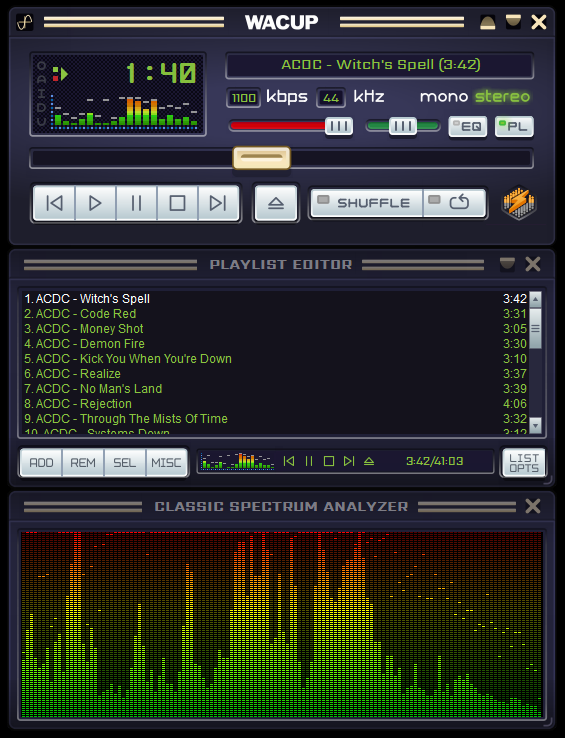Toggle Repeat mode
565x738 pixels.
coord(454,203)
